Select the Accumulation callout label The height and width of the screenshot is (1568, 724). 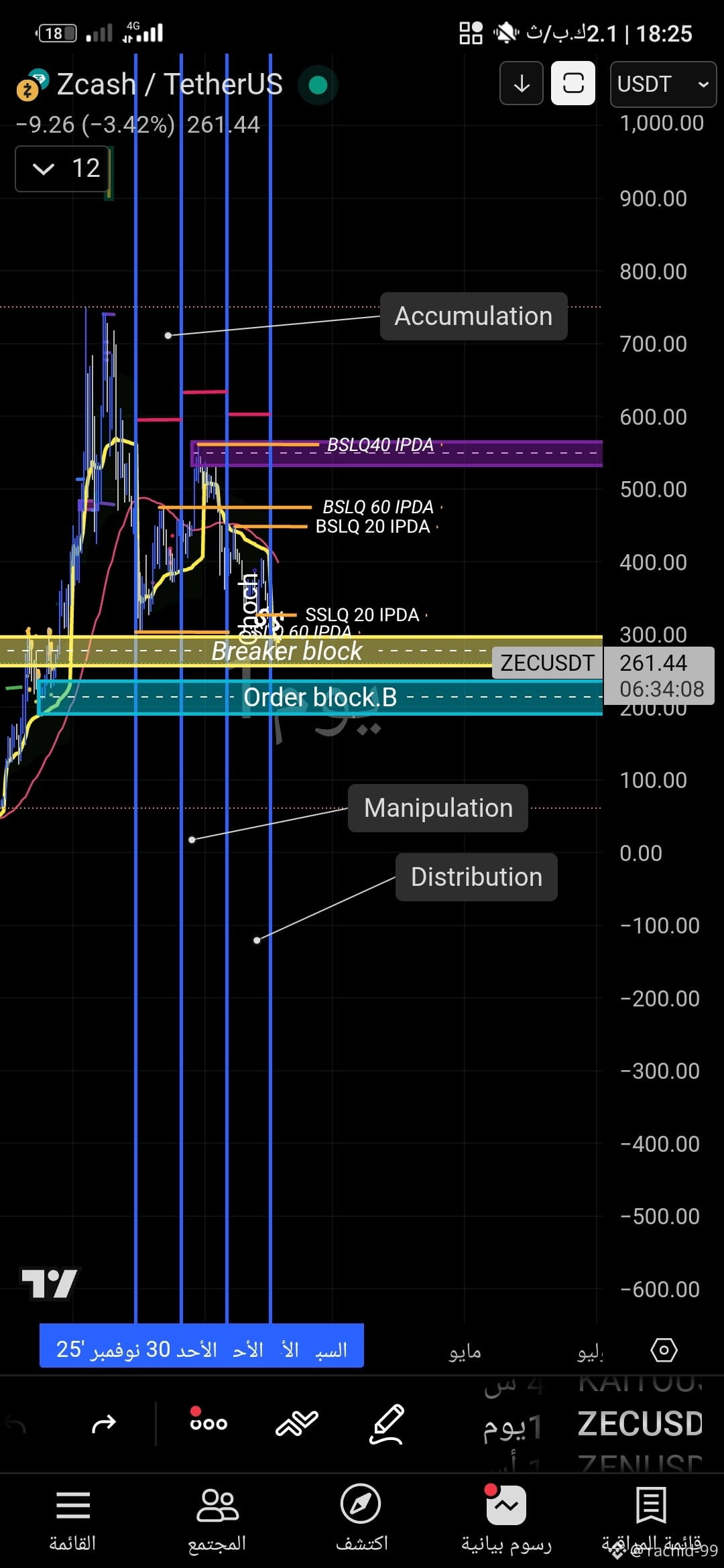coord(473,316)
